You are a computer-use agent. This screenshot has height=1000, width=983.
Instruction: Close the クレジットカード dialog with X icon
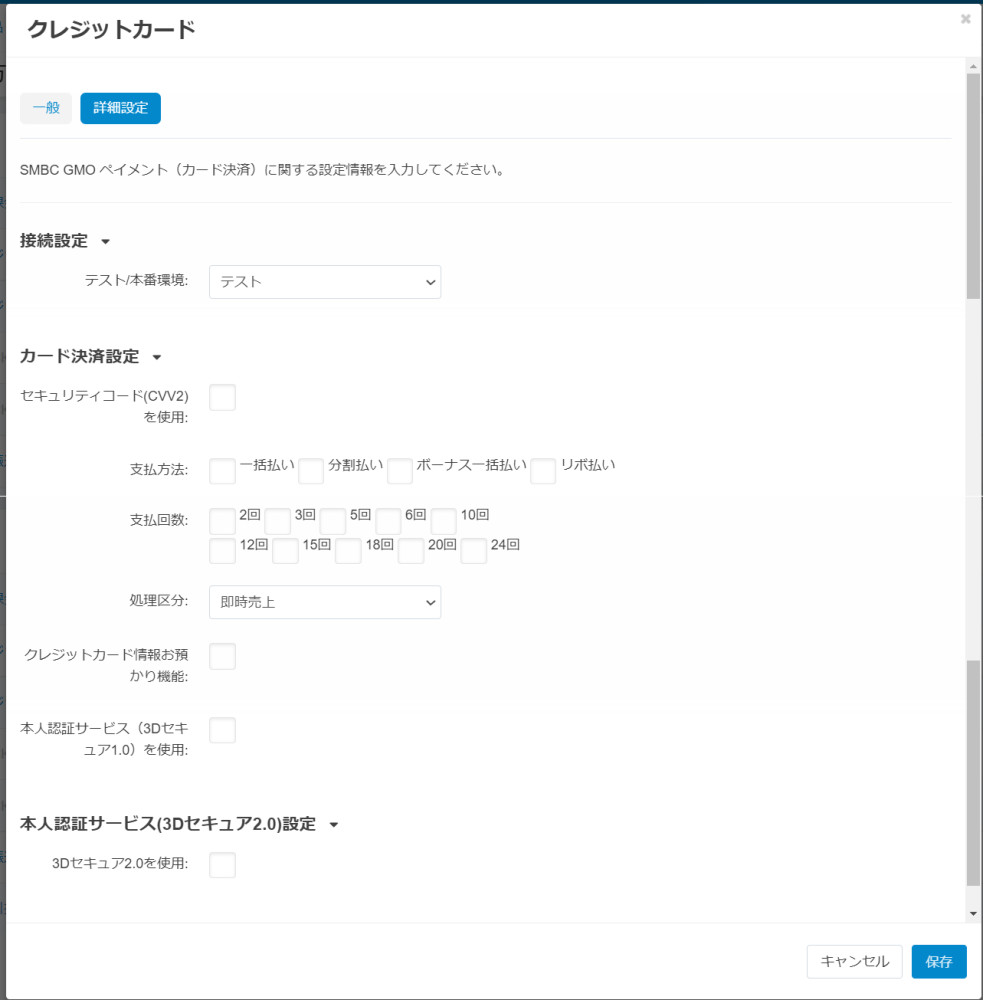(x=965, y=19)
